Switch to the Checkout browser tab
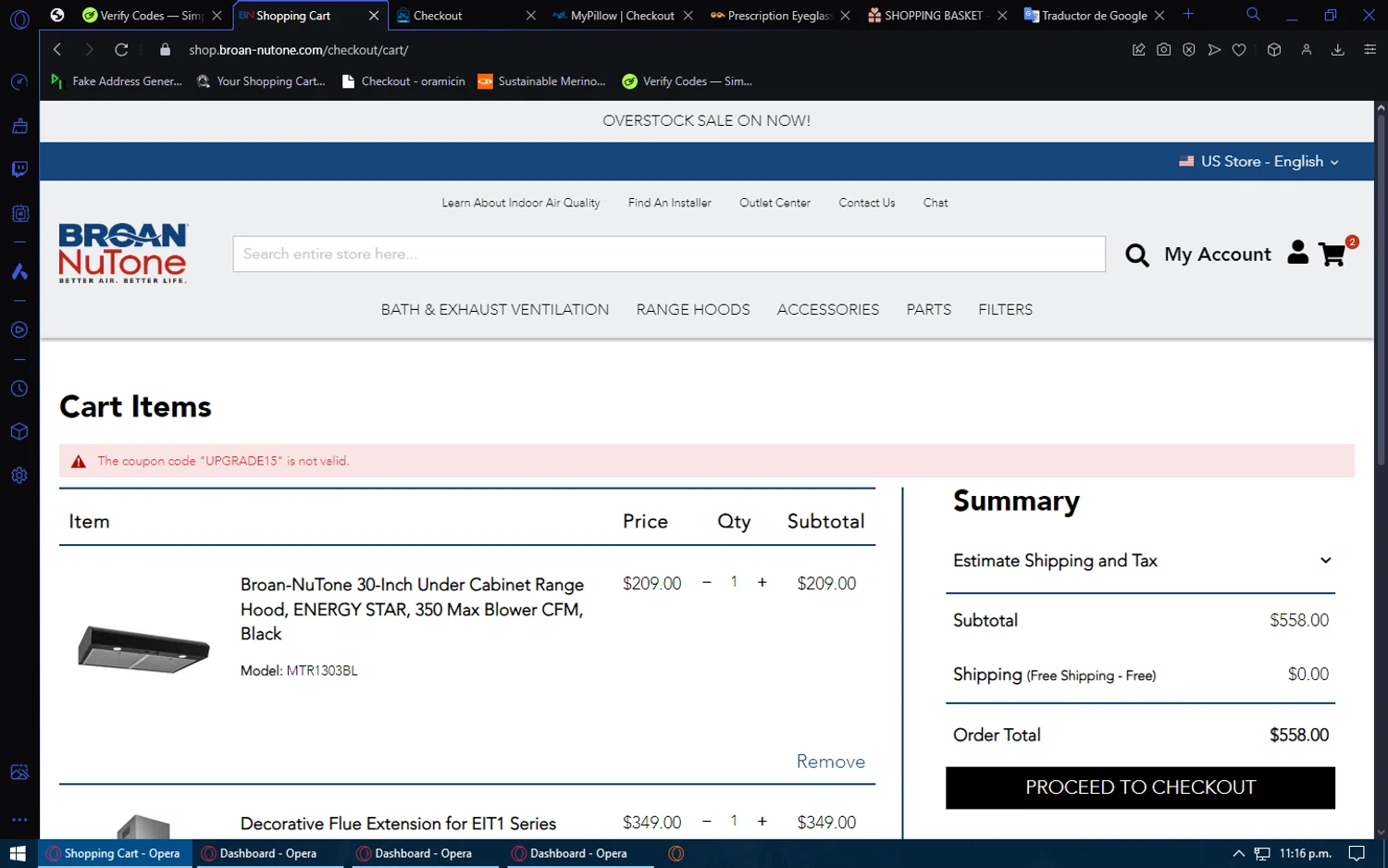This screenshot has width=1388, height=868. point(465,16)
